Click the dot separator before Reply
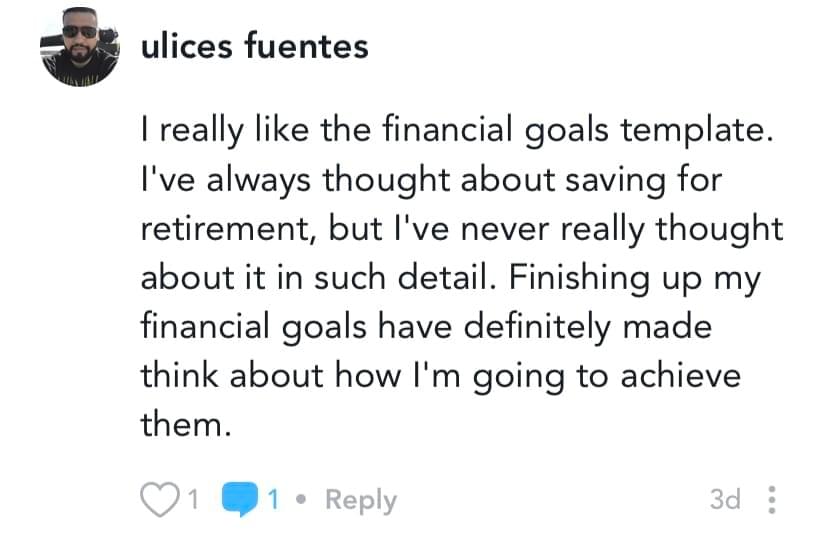This screenshot has width=828, height=543. 303,499
